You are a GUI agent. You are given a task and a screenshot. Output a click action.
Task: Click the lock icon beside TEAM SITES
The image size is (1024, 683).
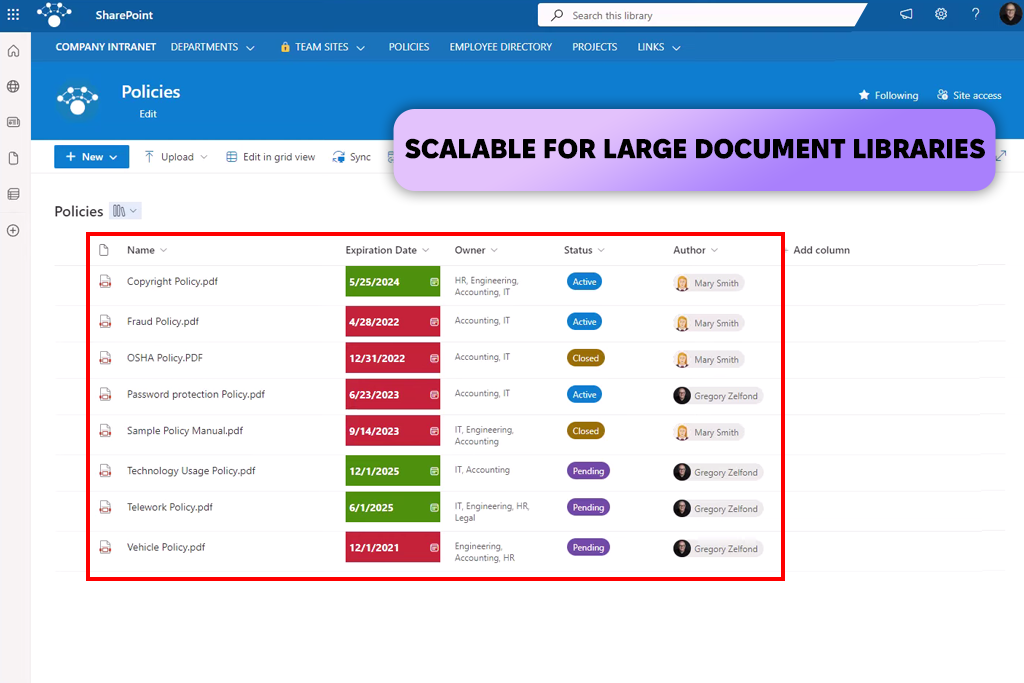pos(285,47)
